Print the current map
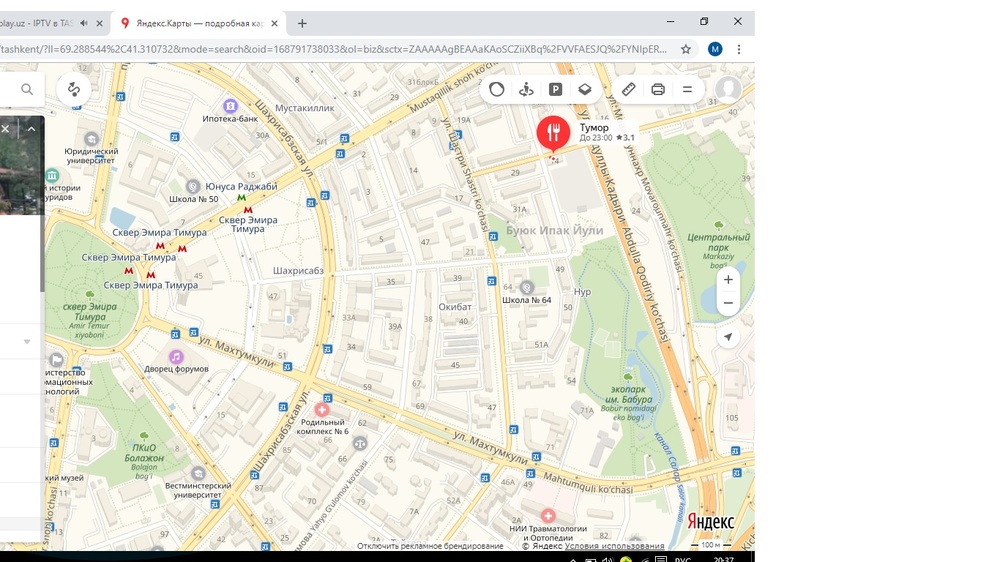The height and width of the screenshot is (562, 1000). pos(658,89)
